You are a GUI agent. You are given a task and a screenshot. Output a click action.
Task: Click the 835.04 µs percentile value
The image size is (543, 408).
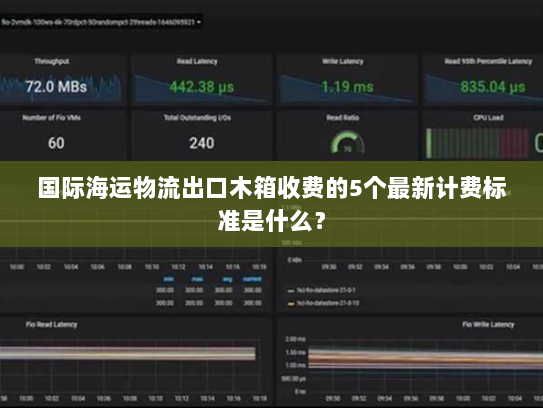[493, 87]
